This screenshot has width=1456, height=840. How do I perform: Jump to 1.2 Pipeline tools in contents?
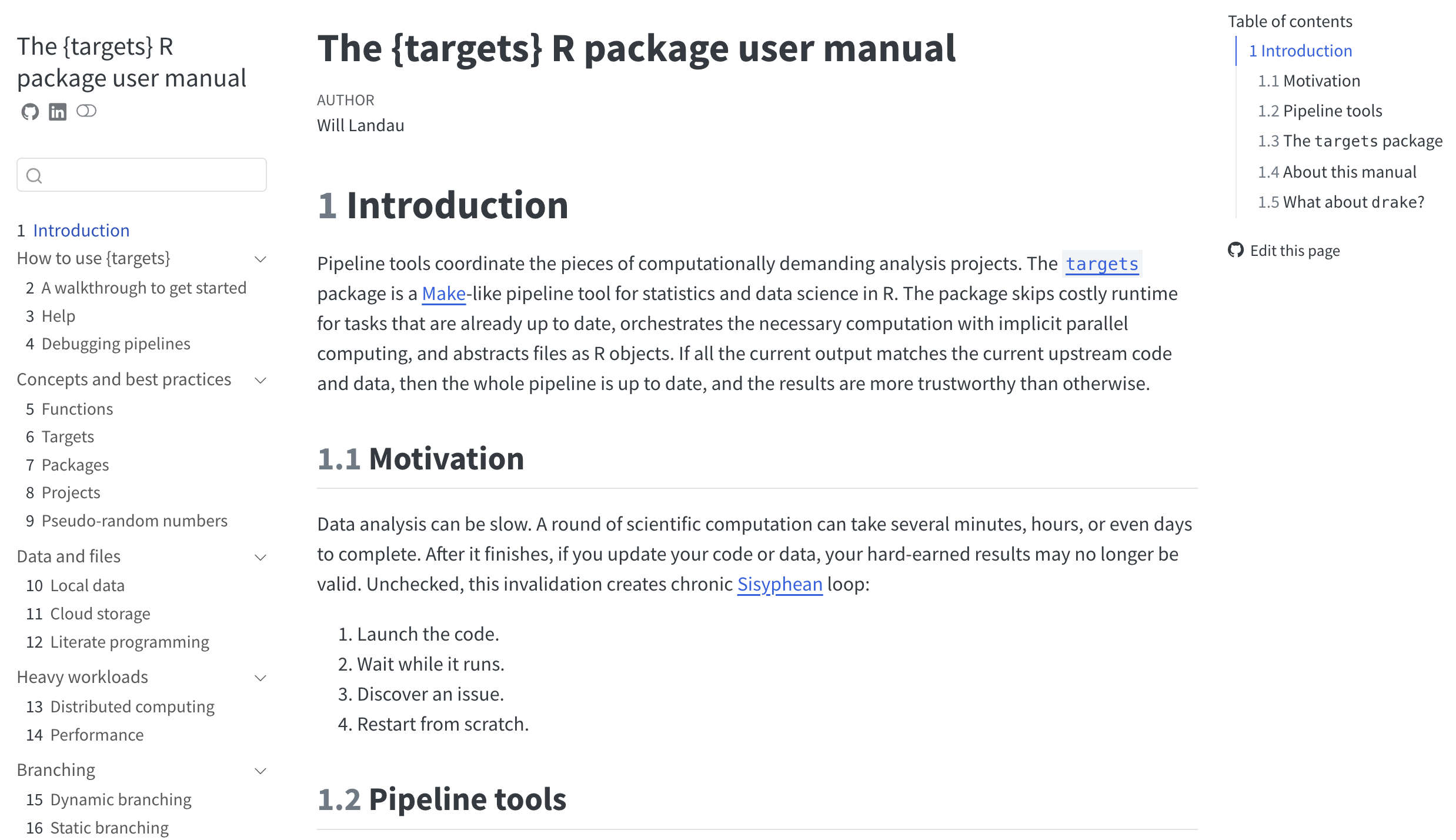[x=1320, y=111]
